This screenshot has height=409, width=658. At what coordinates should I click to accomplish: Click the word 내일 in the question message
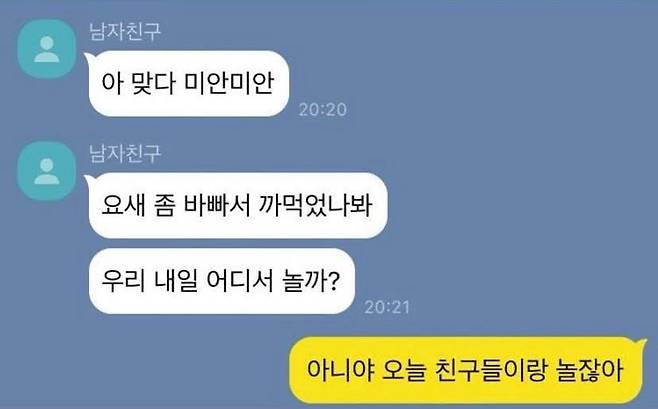(x=176, y=281)
